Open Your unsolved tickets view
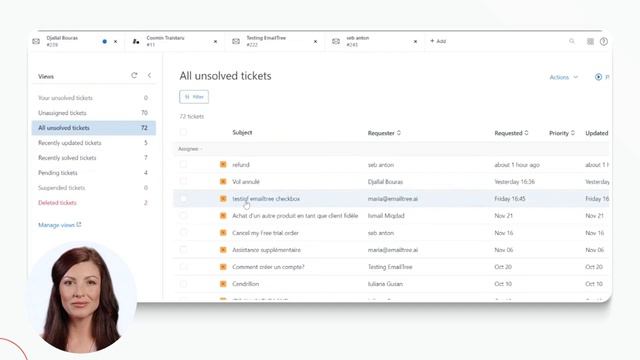The height and width of the screenshot is (360, 640). click(x=93, y=98)
